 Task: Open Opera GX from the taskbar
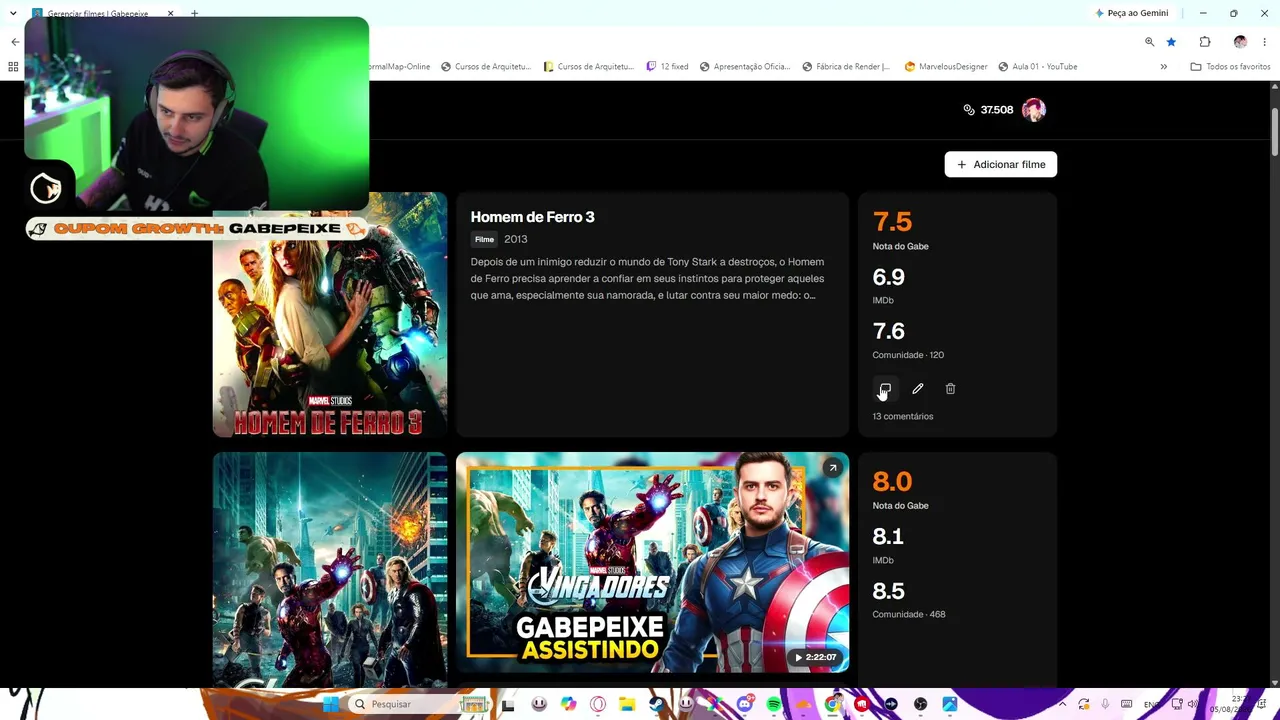point(598,704)
